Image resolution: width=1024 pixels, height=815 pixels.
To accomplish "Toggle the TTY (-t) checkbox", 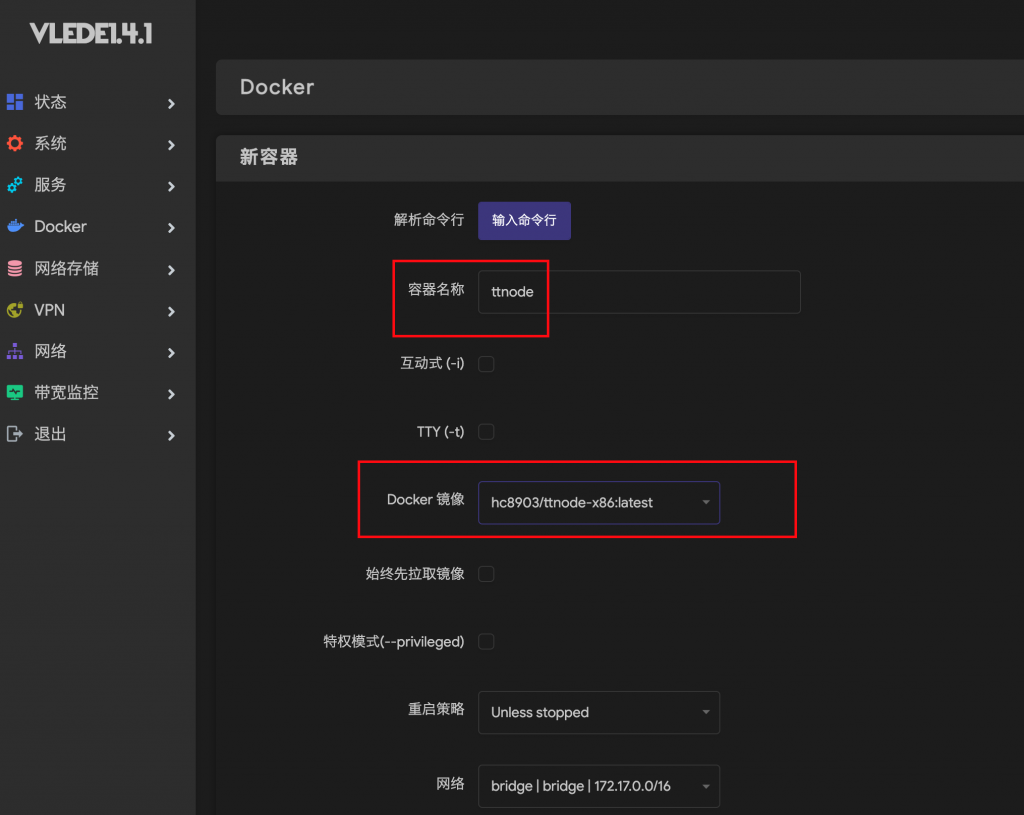I will click(486, 432).
